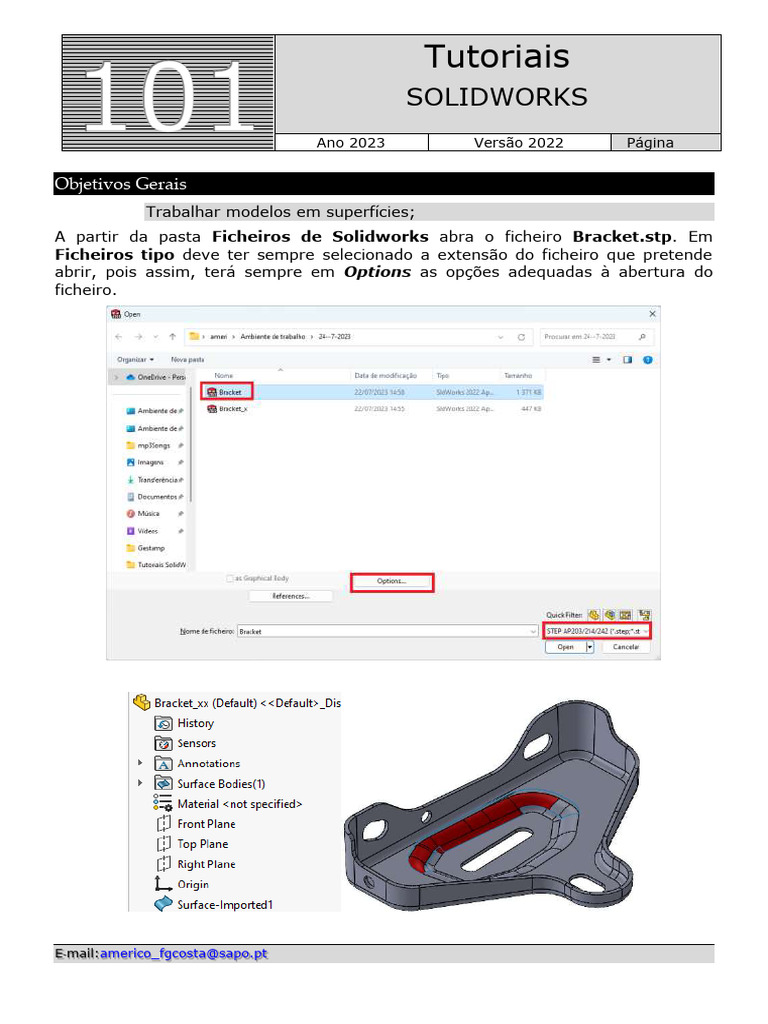The height and width of the screenshot is (1024, 768).
Task: Click the forward navigation arrow
Action: 138,337
